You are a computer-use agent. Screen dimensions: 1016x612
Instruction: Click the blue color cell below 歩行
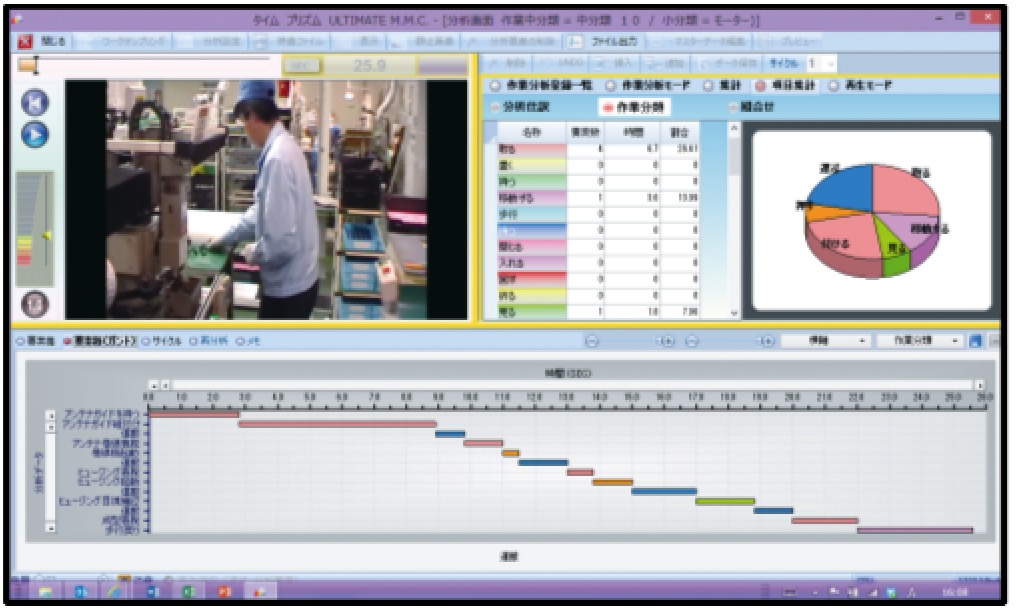pyautogui.click(x=531, y=231)
